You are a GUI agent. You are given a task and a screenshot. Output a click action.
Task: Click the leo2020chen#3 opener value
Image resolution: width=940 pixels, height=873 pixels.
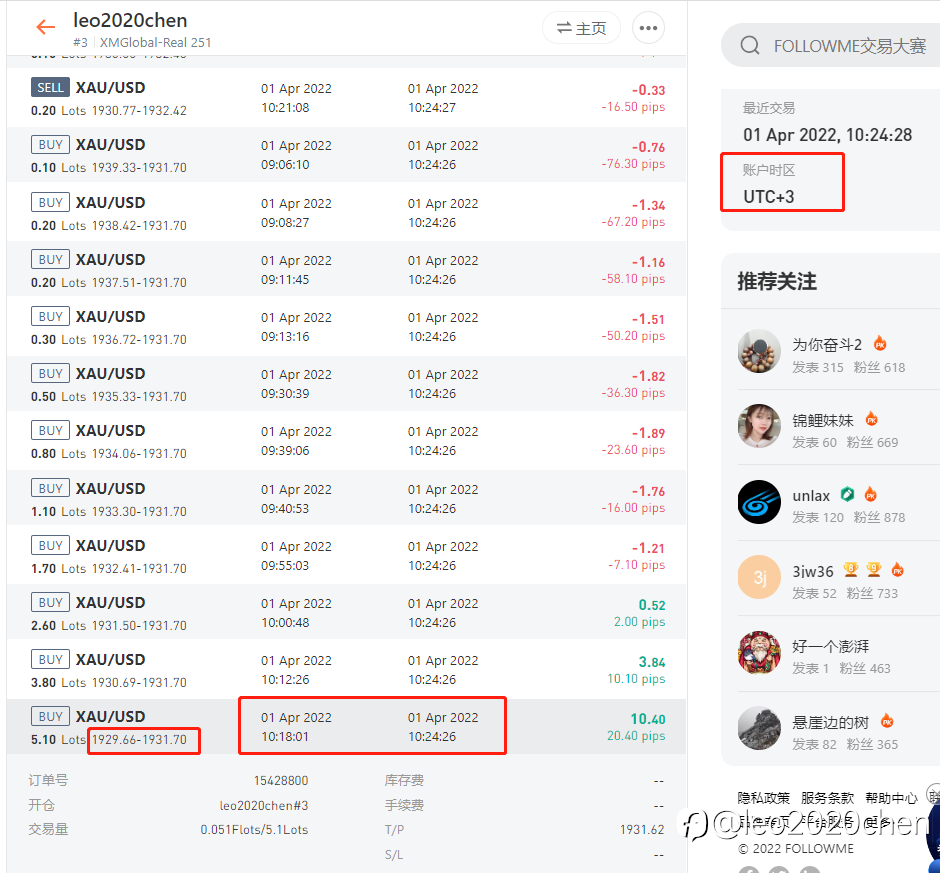tap(264, 805)
